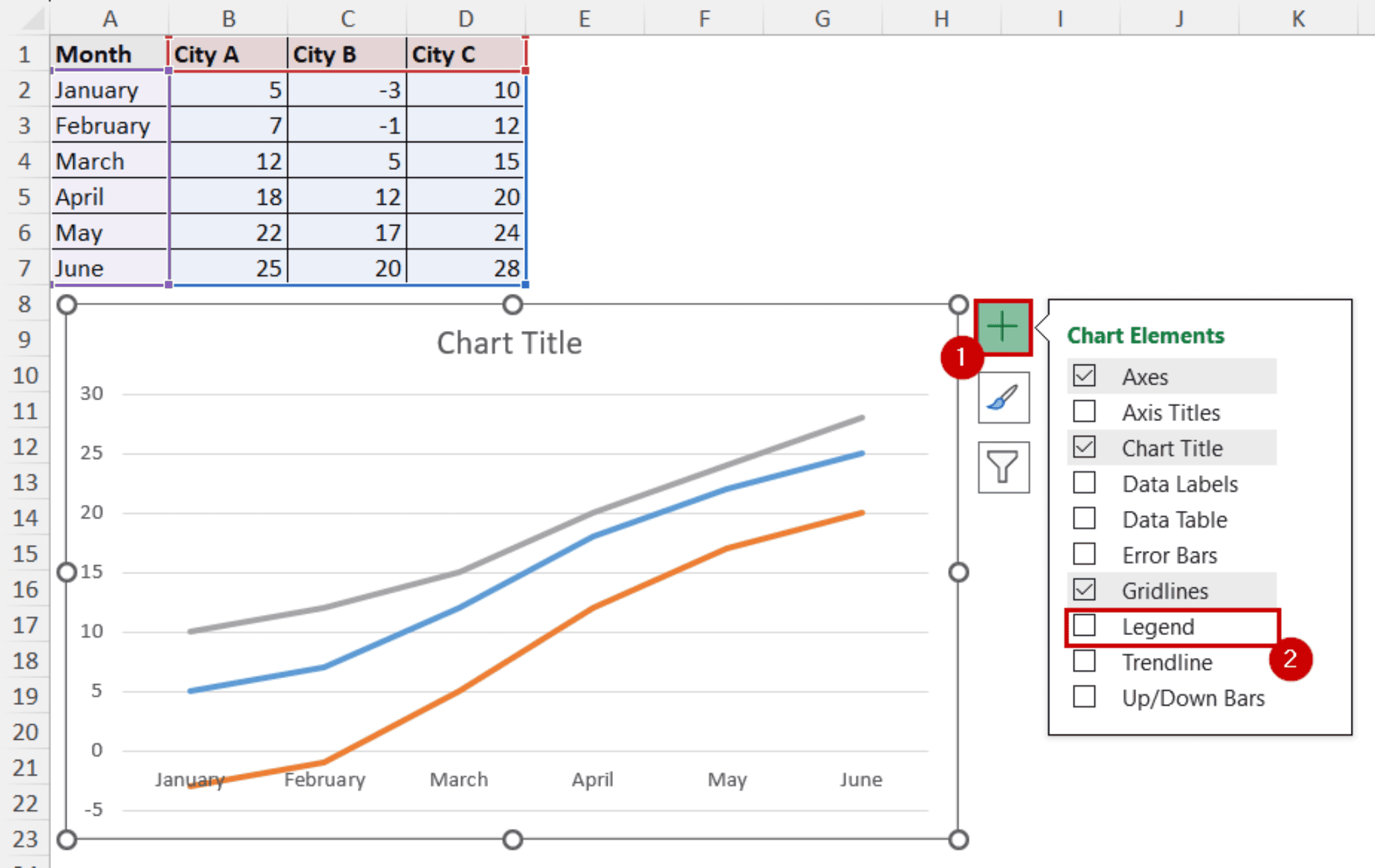Uncheck the Gridlines option
This screenshot has height=868, width=1375.
pos(1085,590)
